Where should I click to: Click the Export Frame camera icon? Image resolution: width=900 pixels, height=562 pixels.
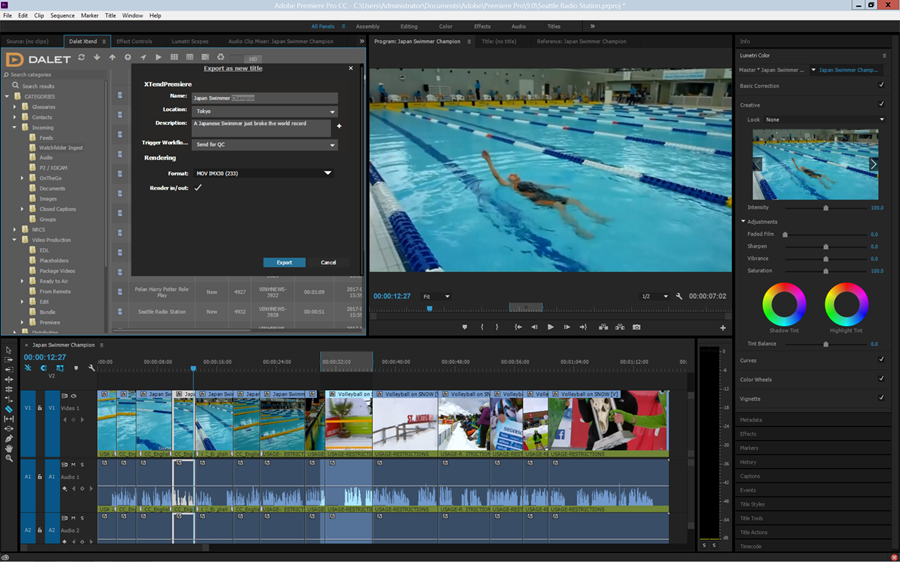(636, 327)
